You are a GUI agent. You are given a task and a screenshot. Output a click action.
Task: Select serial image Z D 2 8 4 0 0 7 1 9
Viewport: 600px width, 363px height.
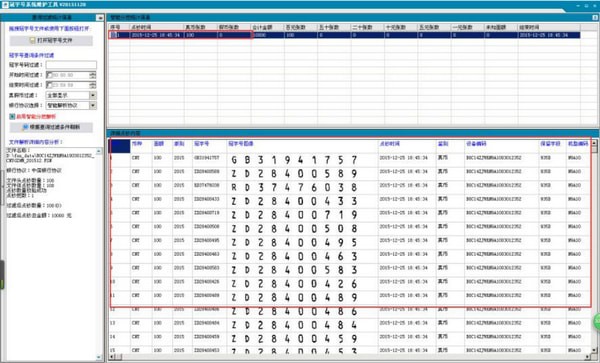coord(294,215)
